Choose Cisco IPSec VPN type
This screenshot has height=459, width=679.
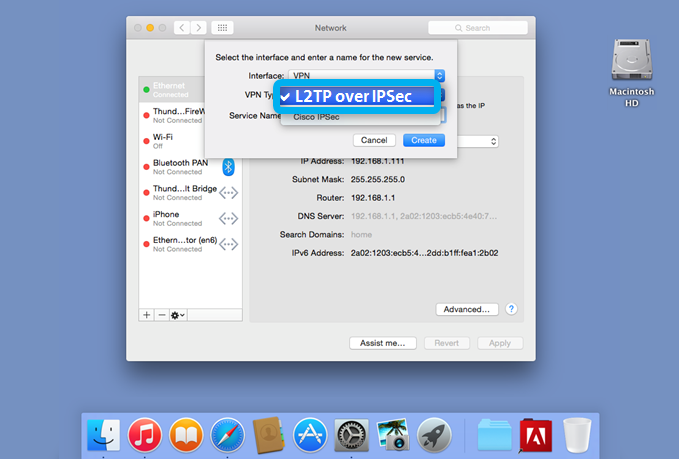[360, 117]
